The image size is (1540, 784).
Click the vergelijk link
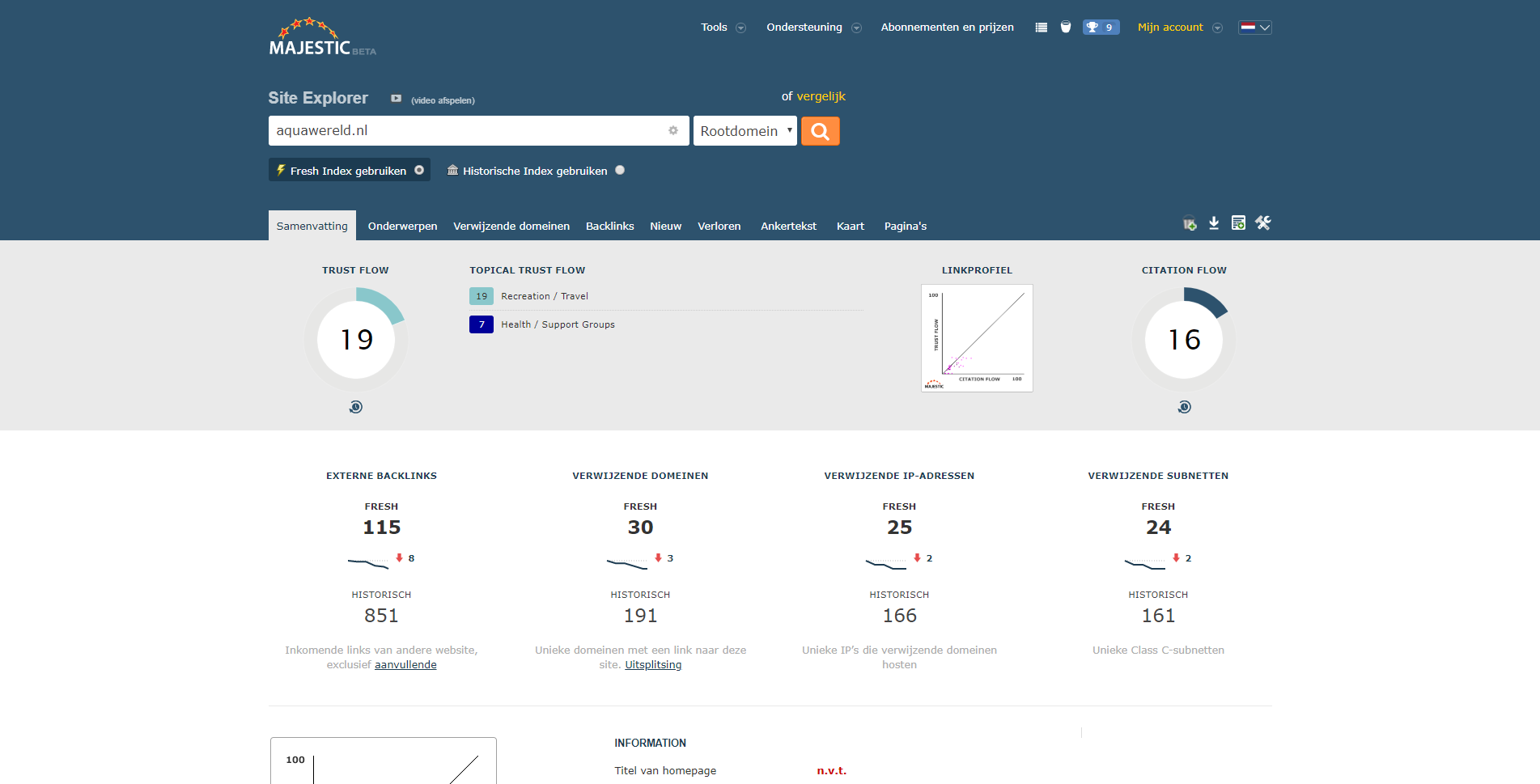tap(821, 96)
